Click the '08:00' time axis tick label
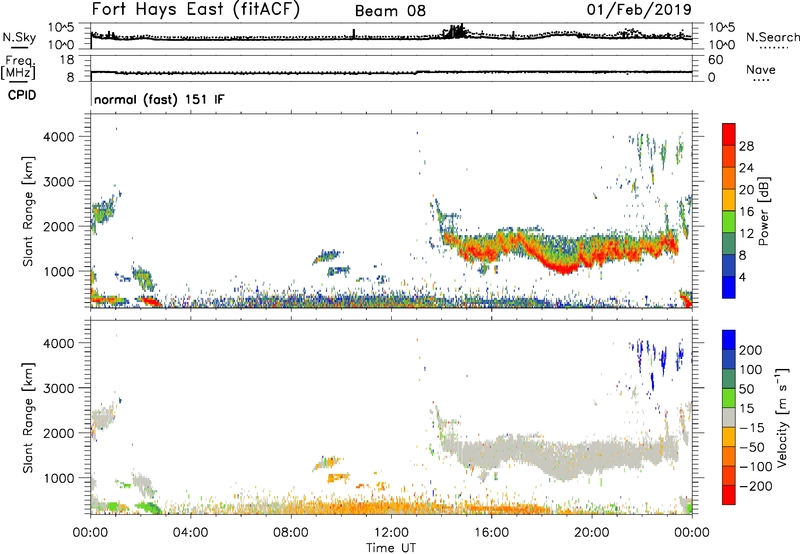 point(291,533)
